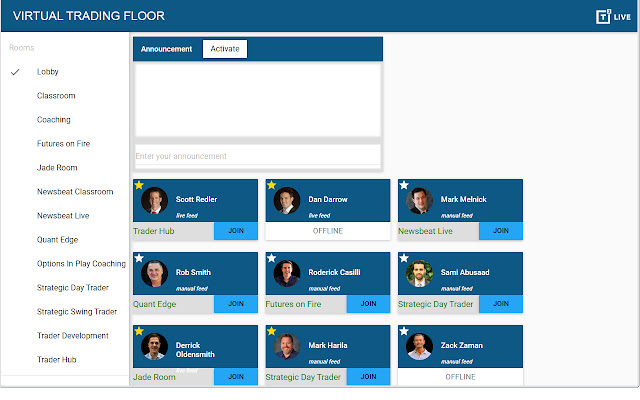Select Options In Play Coaching room
Viewport: 640px width, 400px height.
point(81,264)
